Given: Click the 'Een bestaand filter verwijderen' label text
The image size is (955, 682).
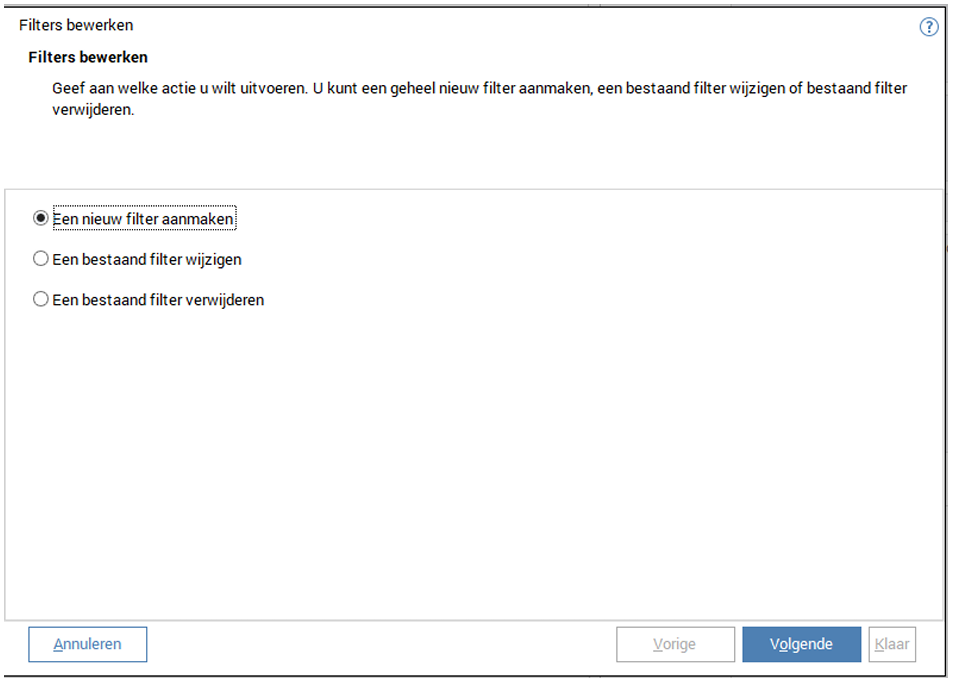Looking at the screenshot, I should pos(158,299).
